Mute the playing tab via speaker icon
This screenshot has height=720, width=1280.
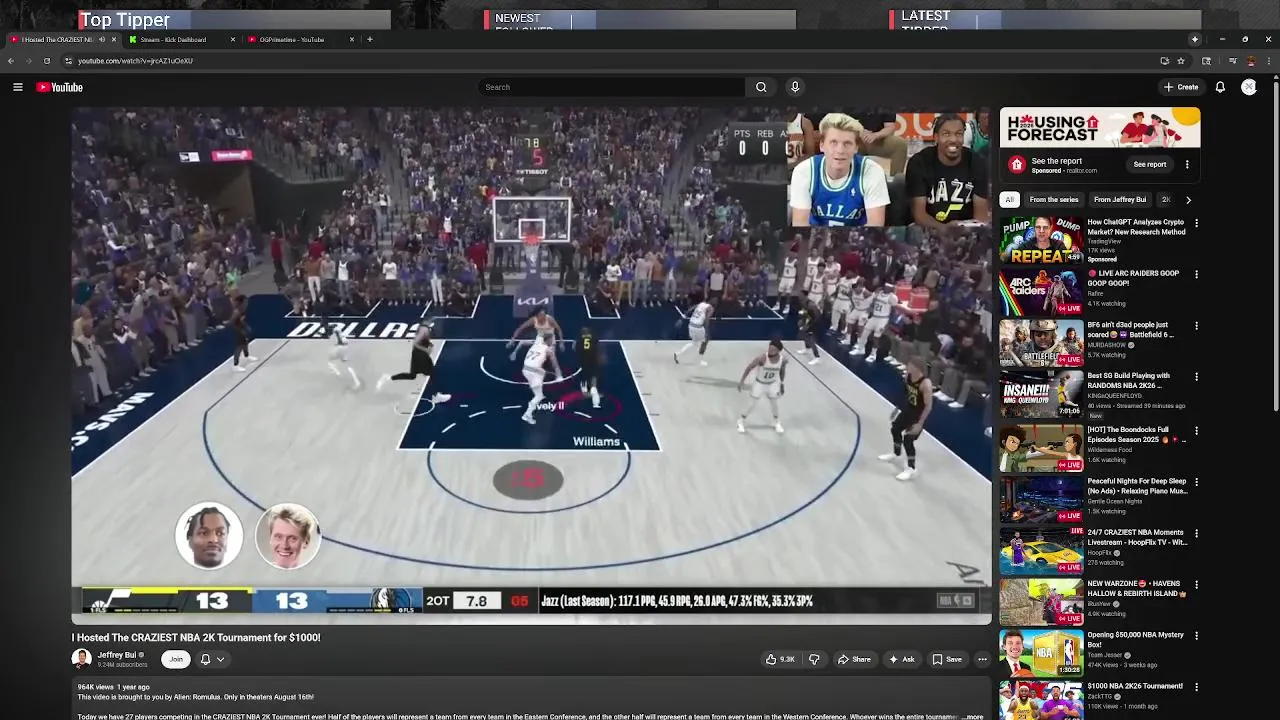(102, 40)
